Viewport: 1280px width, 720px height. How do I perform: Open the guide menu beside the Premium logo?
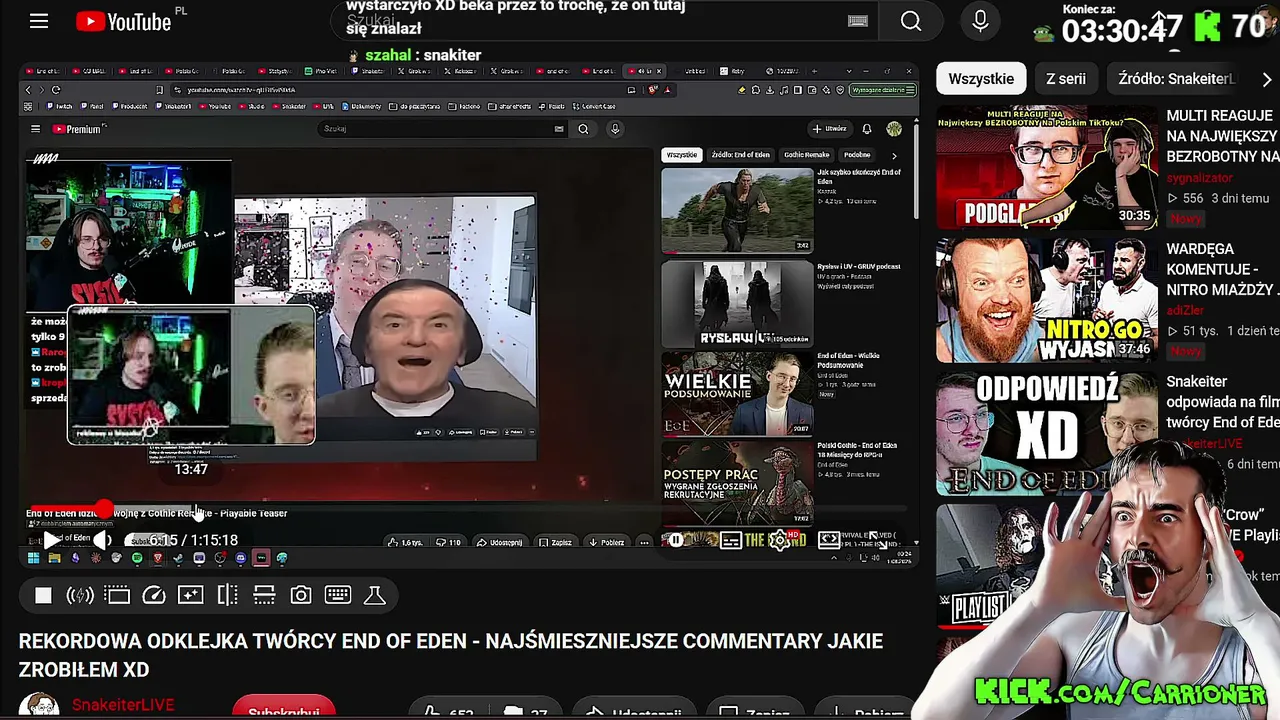35,129
